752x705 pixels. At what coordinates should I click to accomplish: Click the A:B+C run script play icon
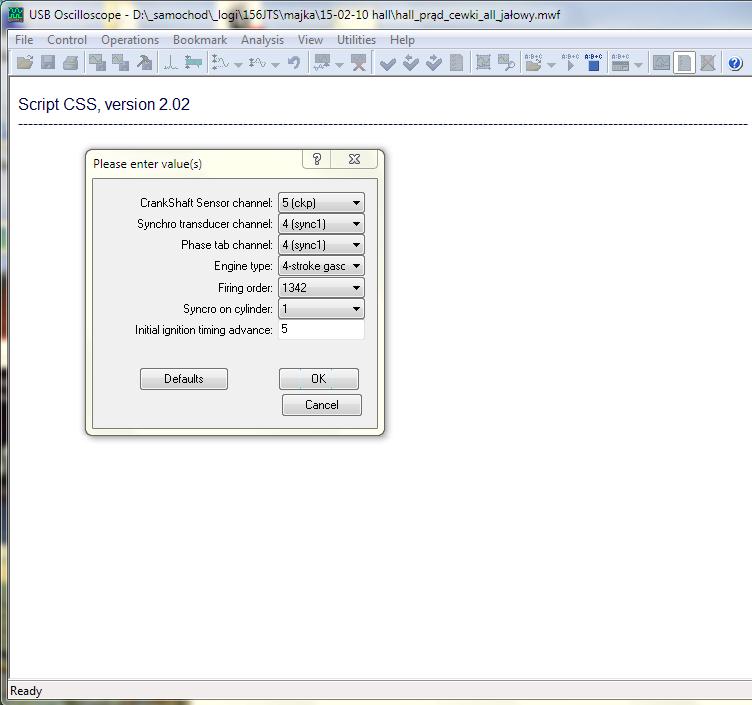[570, 63]
